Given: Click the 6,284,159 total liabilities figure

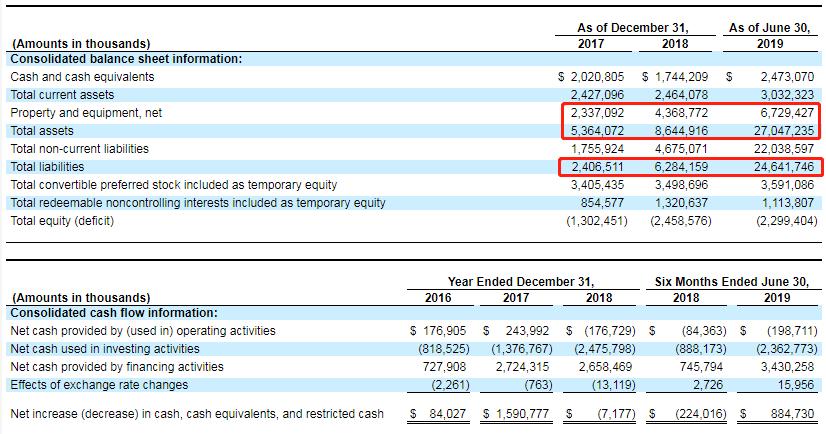Looking at the screenshot, I should 683,167.
